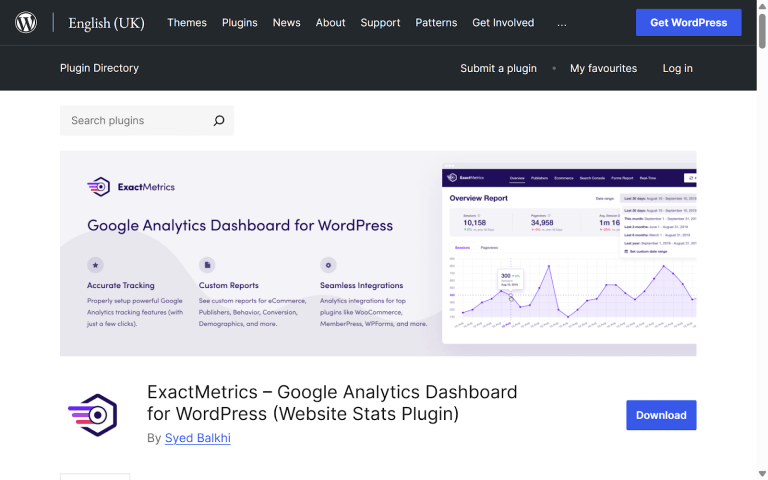Click the Google Analytics Dashboard banner heading
The image size is (768, 480).
coord(240,225)
